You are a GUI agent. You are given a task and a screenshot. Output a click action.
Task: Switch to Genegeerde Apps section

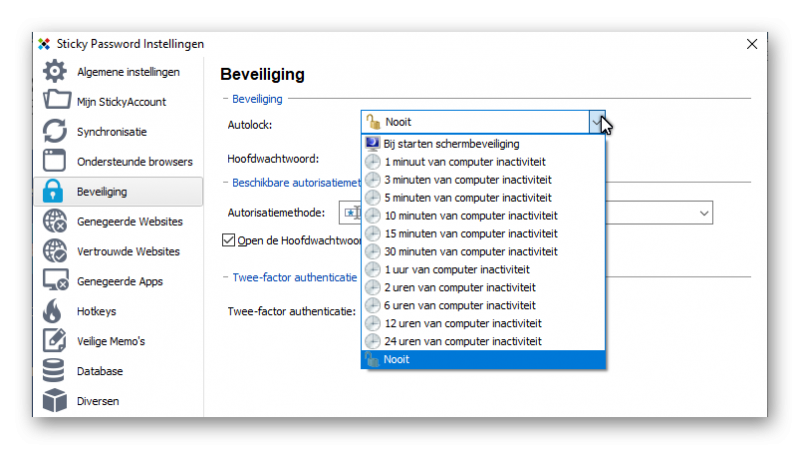click(119, 282)
